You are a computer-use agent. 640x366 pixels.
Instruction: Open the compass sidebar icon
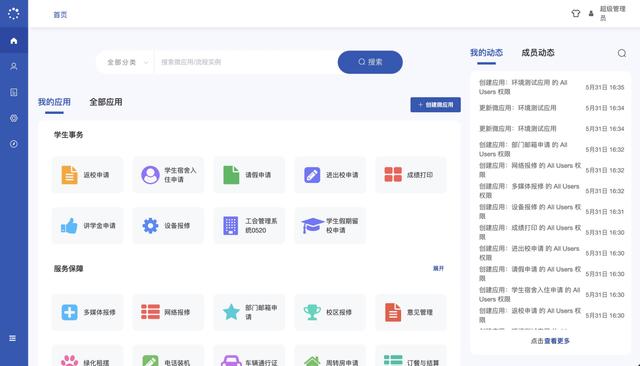pyautogui.click(x=14, y=144)
